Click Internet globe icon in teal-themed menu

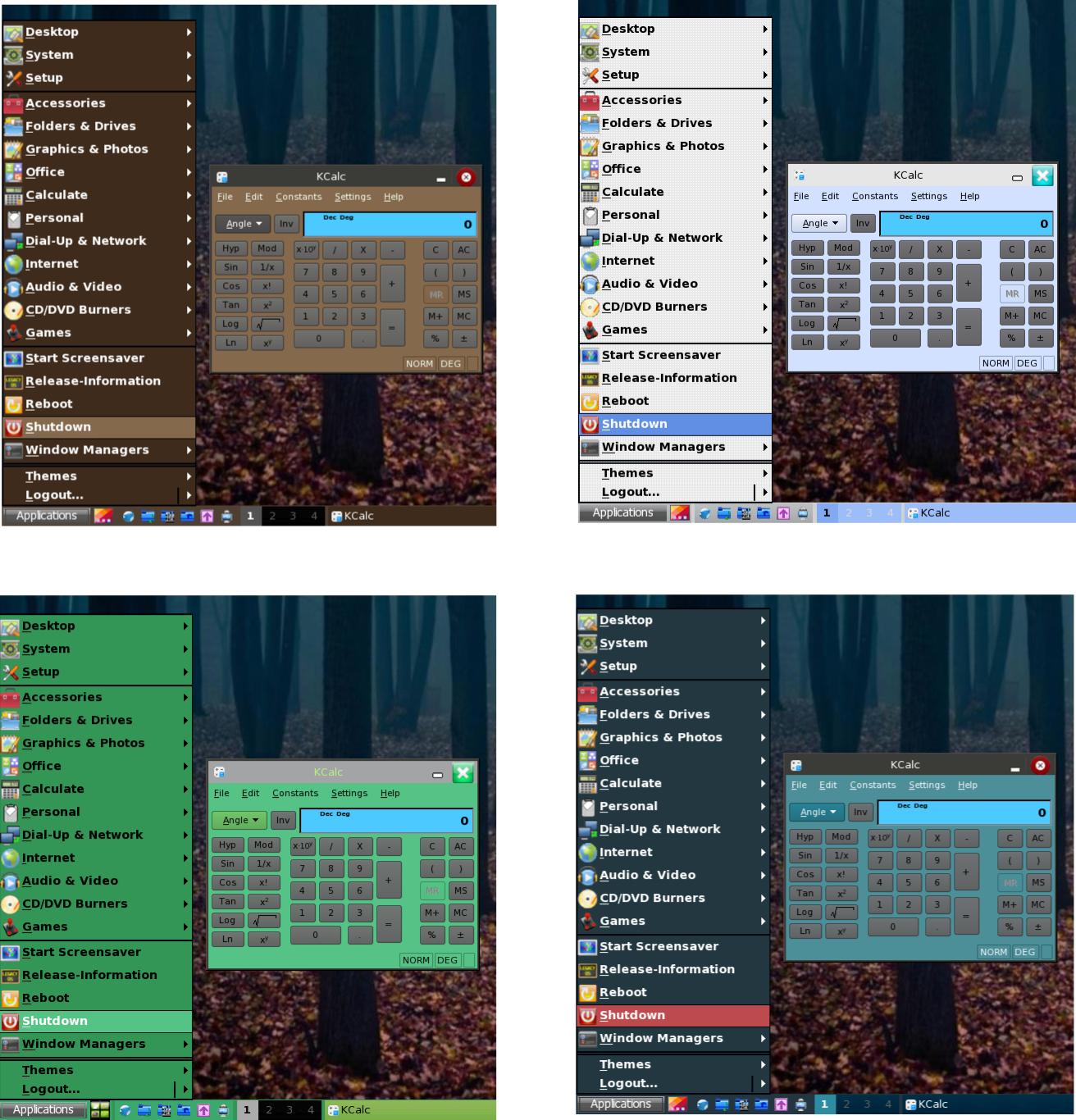pyautogui.click(x=587, y=853)
